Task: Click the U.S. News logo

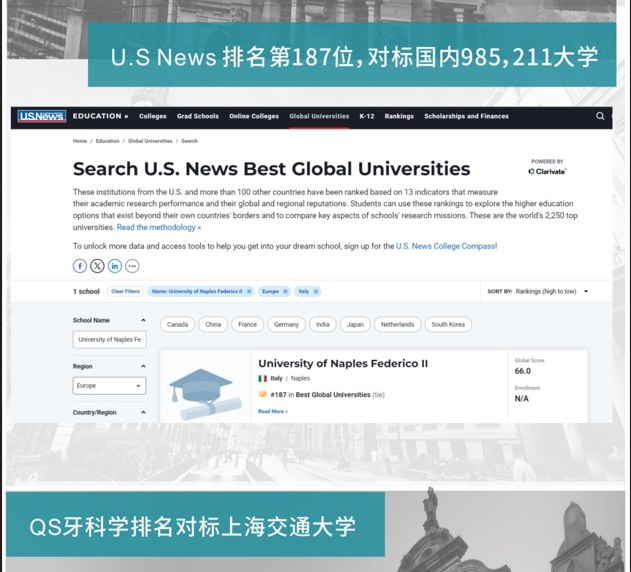Action: pyautogui.click(x=41, y=116)
